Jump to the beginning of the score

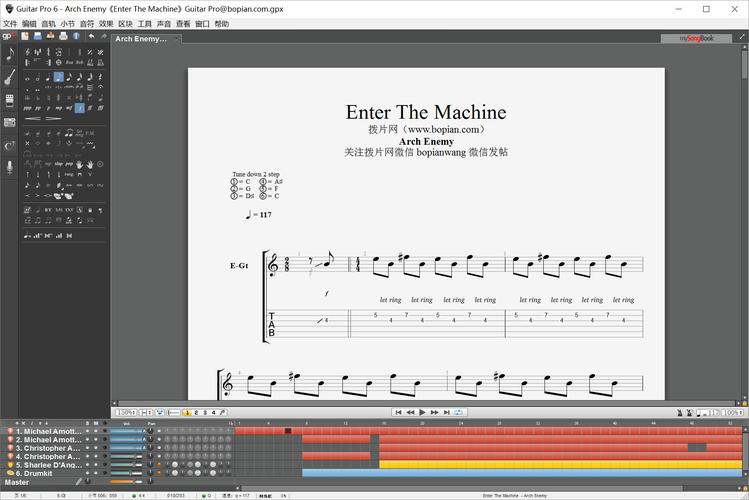pos(398,412)
